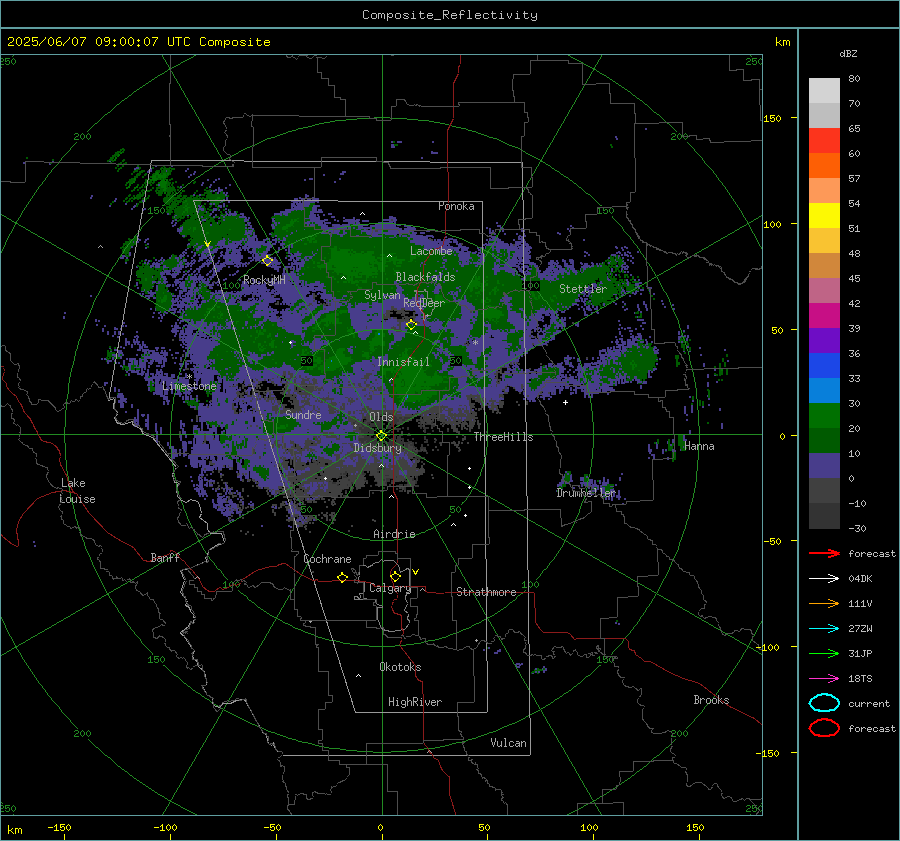Click the yellow diamond marker near RockyMH
The image size is (900, 841).
click(x=267, y=261)
